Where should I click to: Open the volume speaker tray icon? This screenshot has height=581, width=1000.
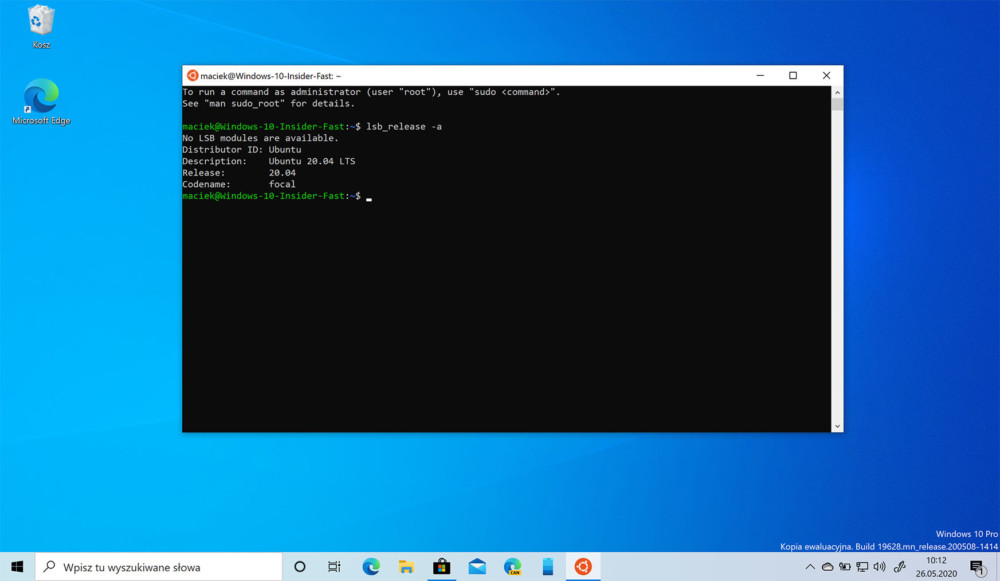pos(879,566)
